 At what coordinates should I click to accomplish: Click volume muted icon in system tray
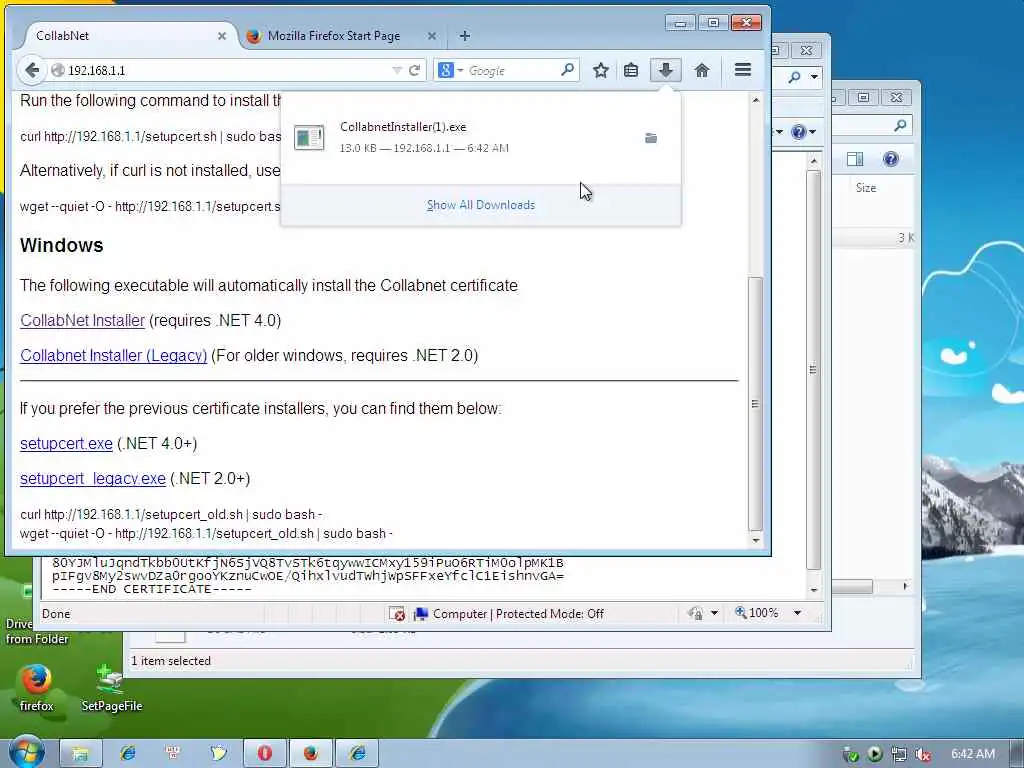pos(923,754)
